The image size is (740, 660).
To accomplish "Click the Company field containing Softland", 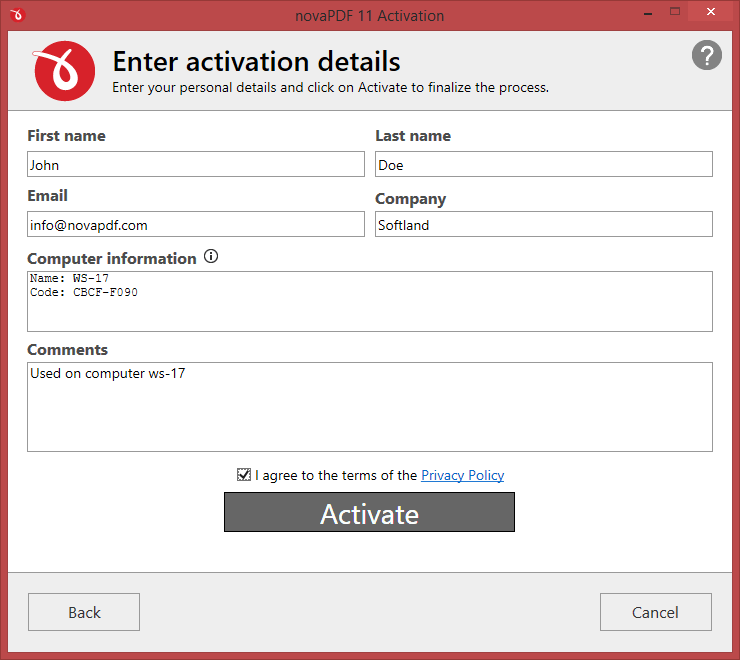I will click(544, 224).
